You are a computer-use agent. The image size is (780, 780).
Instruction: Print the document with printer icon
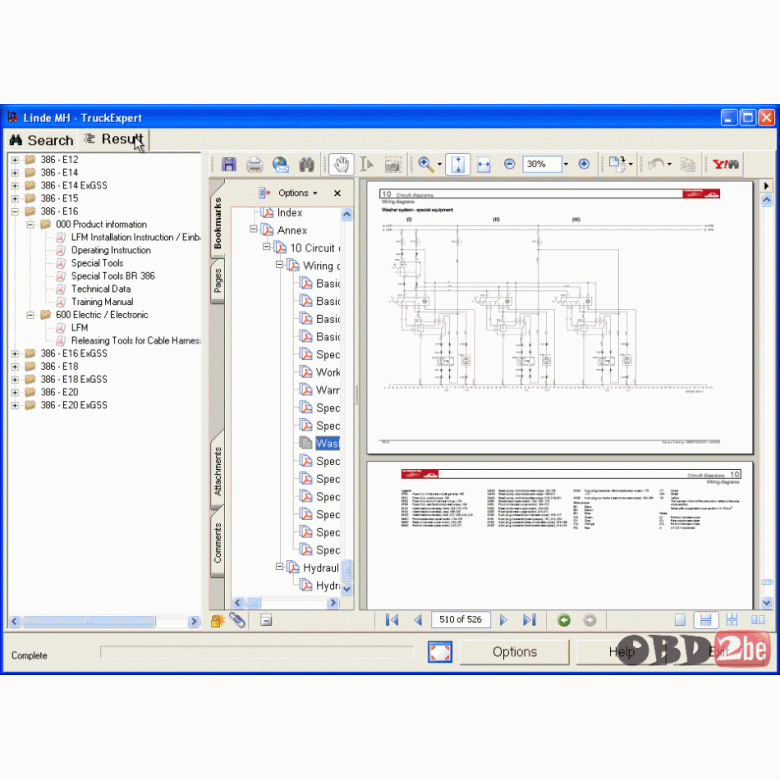click(255, 164)
